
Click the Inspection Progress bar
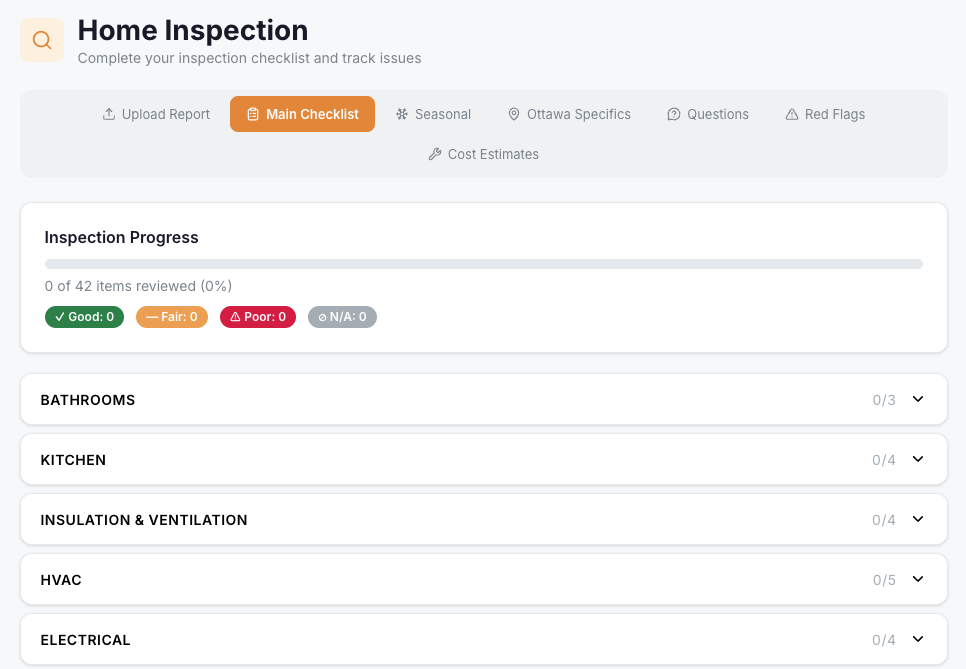coord(483,263)
